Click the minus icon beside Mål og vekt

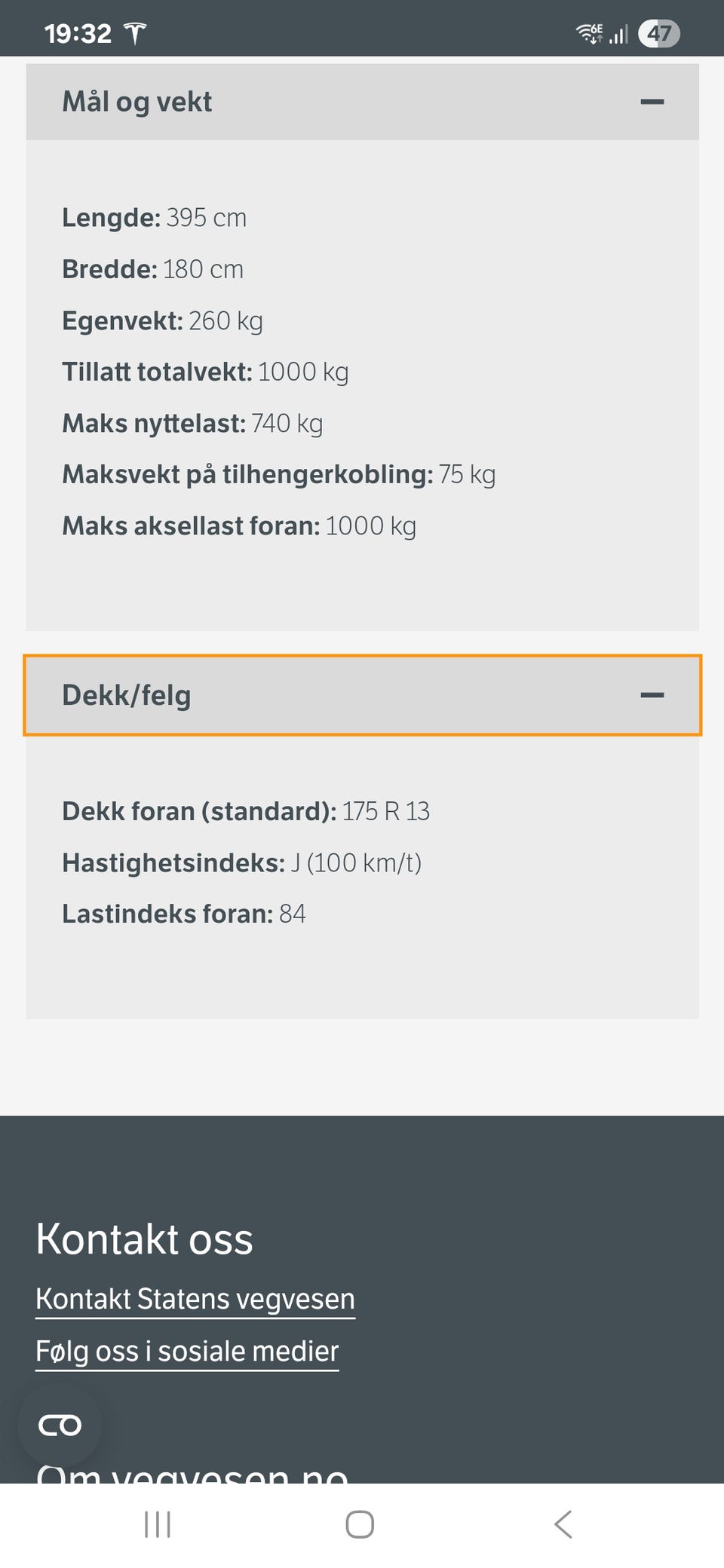click(652, 102)
